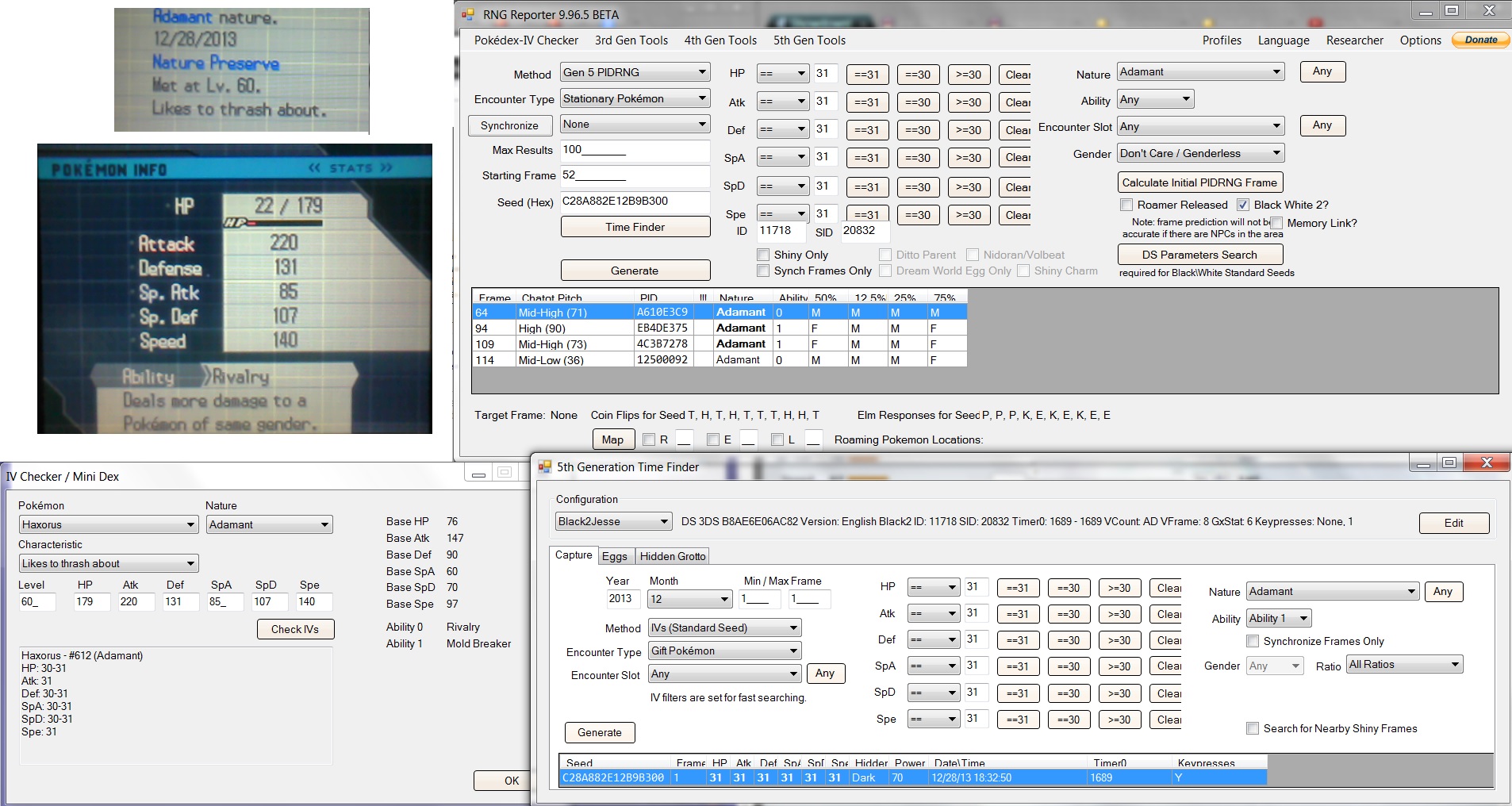Click the DS Parameters Search button
1512x806 pixels.
click(1199, 255)
